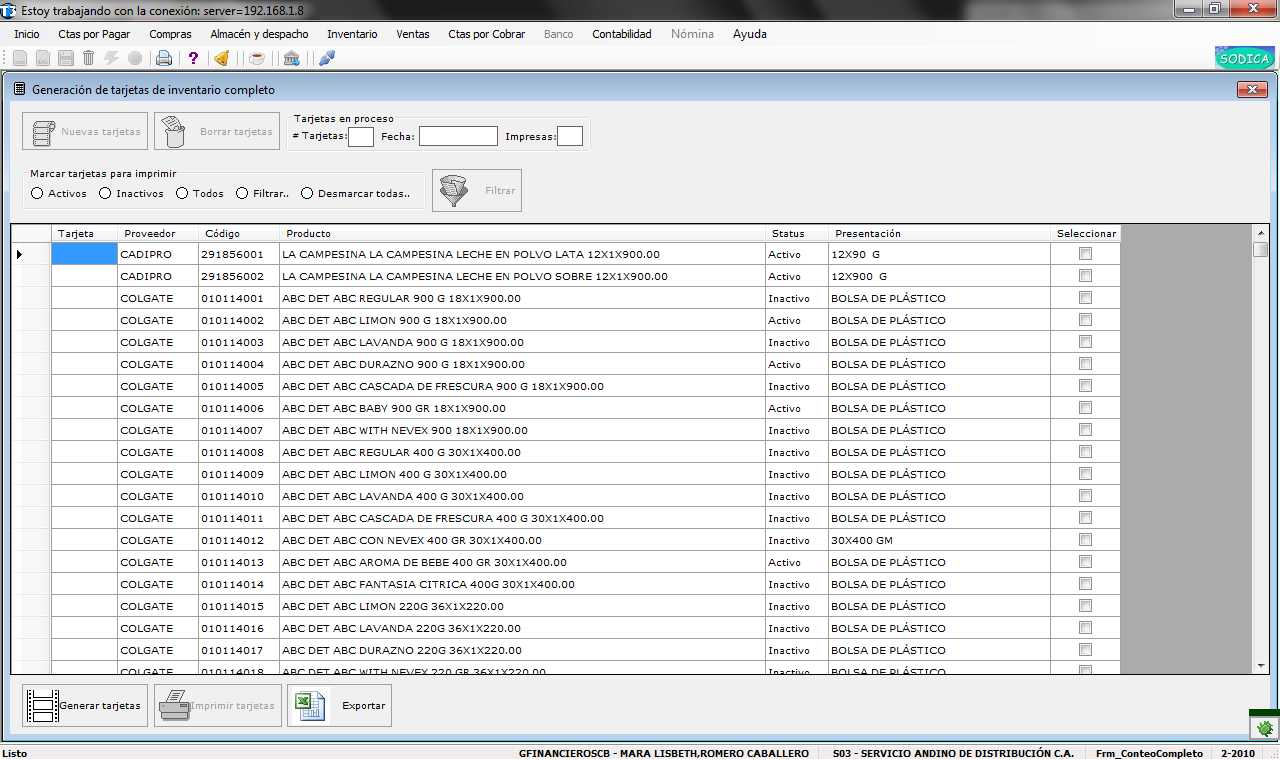
Task: Click the SODICA logo badge
Action: point(1245,58)
